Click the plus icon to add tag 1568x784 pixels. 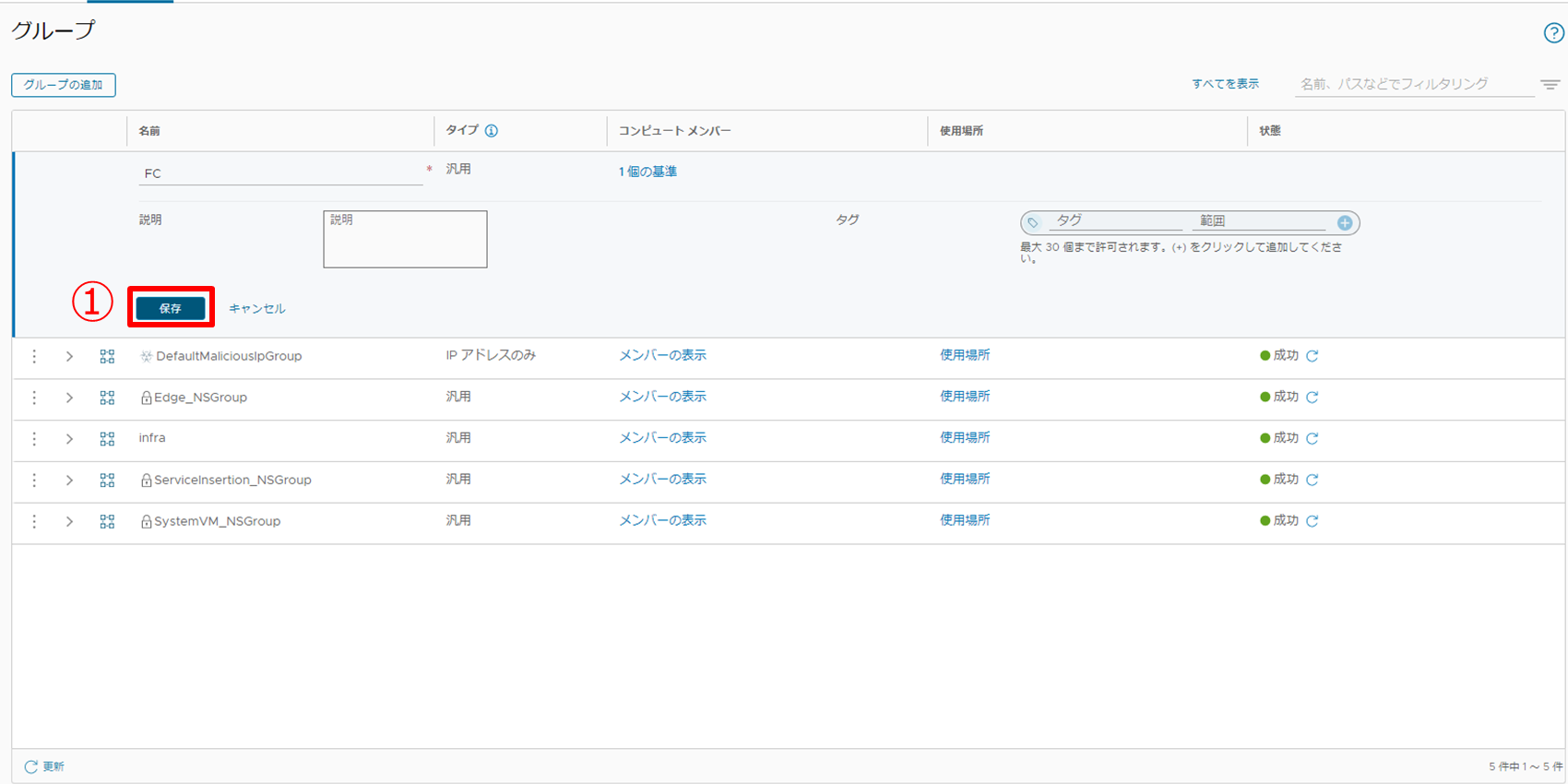click(x=1345, y=223)
